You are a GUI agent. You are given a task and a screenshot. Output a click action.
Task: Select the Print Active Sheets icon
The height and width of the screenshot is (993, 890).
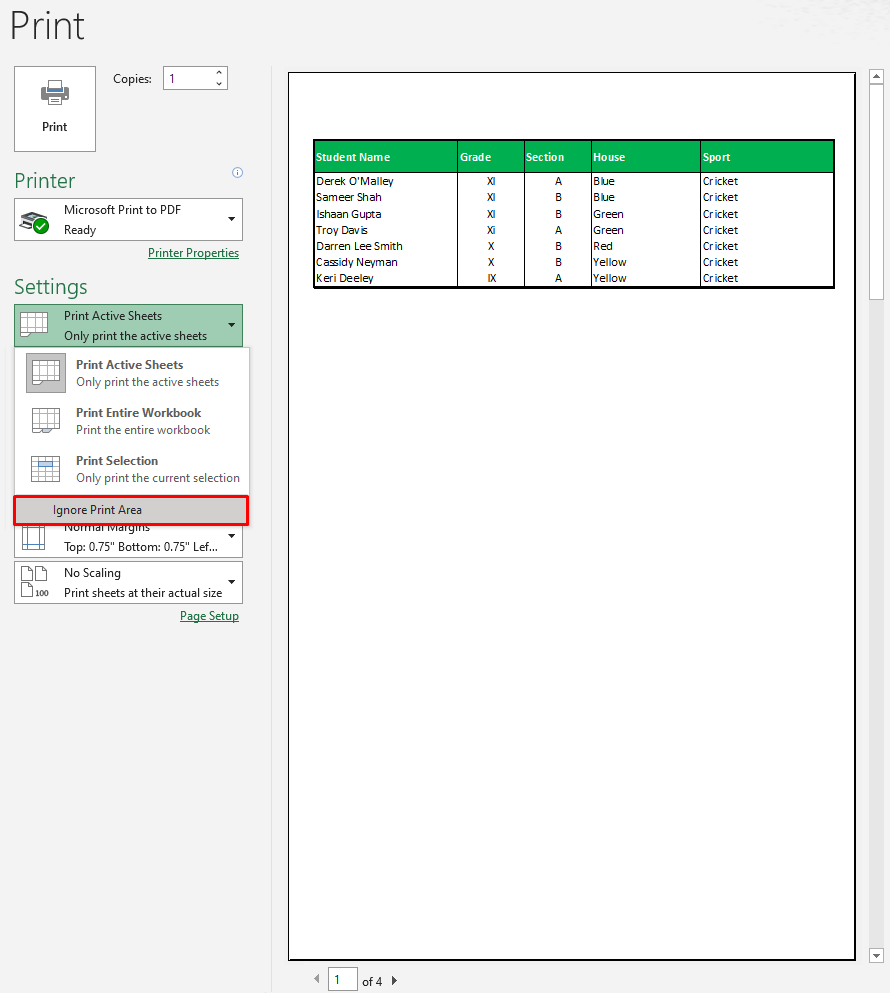click(x=45, y=373)
